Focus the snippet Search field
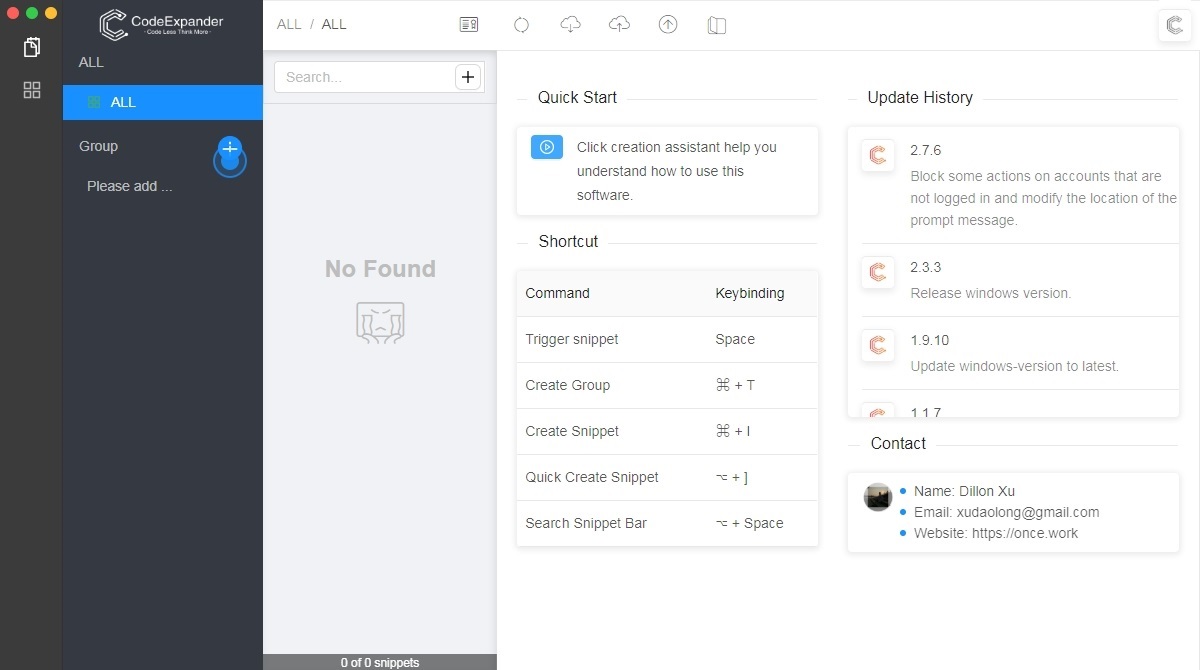The height and width of the screenshot is (670, 1200). (365, 77)
